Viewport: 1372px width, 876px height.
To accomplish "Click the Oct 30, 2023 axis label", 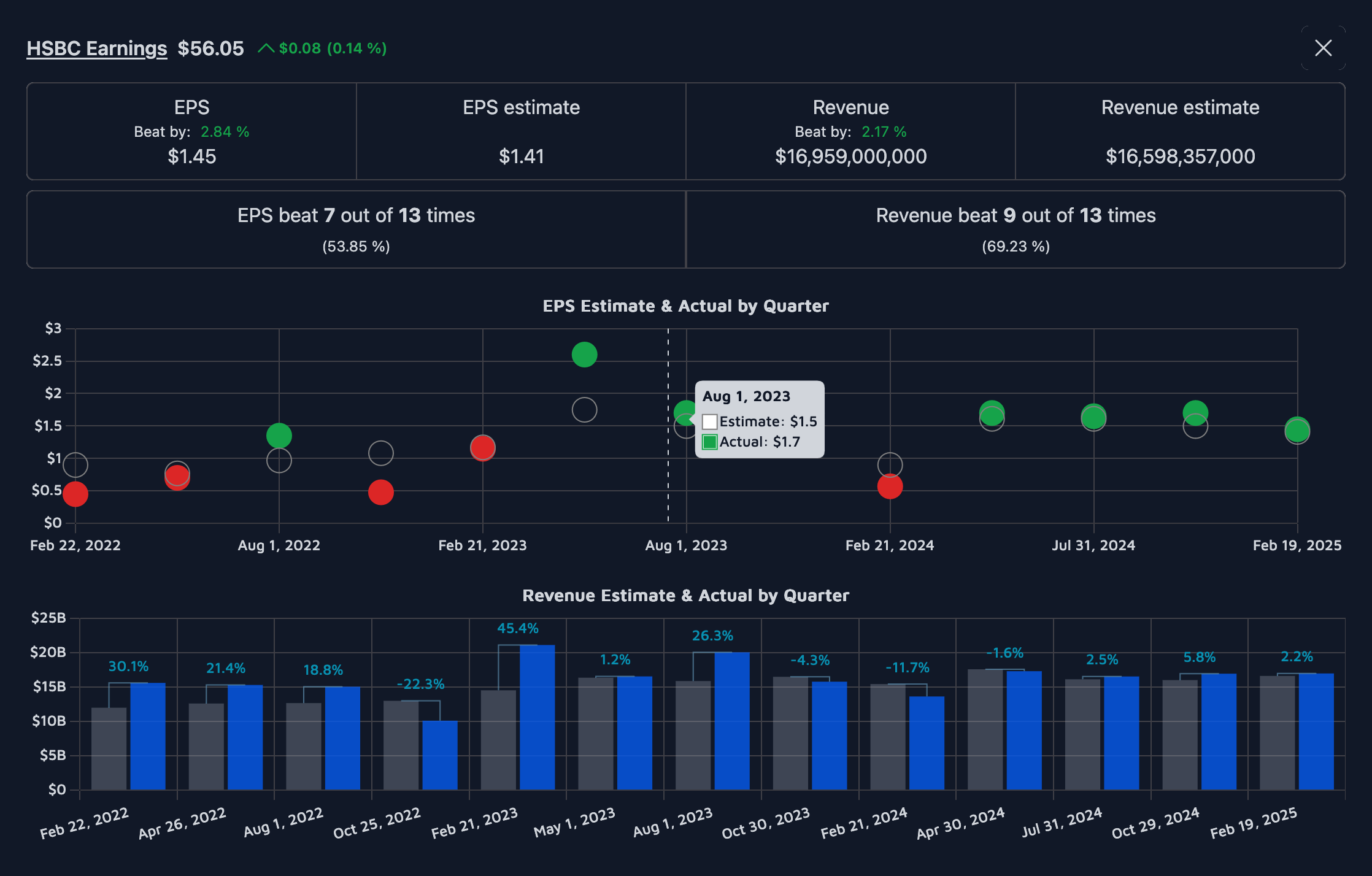I will pyautogui.click(x=766, y=823).
